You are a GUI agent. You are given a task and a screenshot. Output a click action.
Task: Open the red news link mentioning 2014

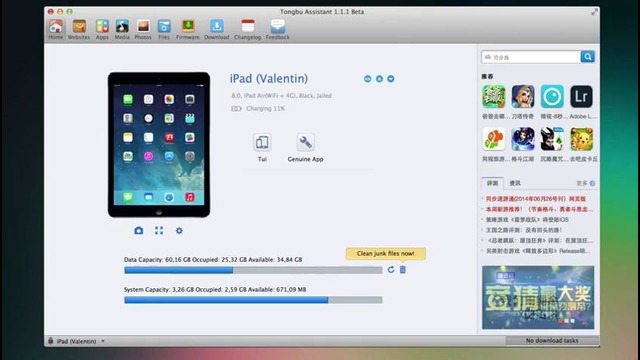(x=536, y=199)
